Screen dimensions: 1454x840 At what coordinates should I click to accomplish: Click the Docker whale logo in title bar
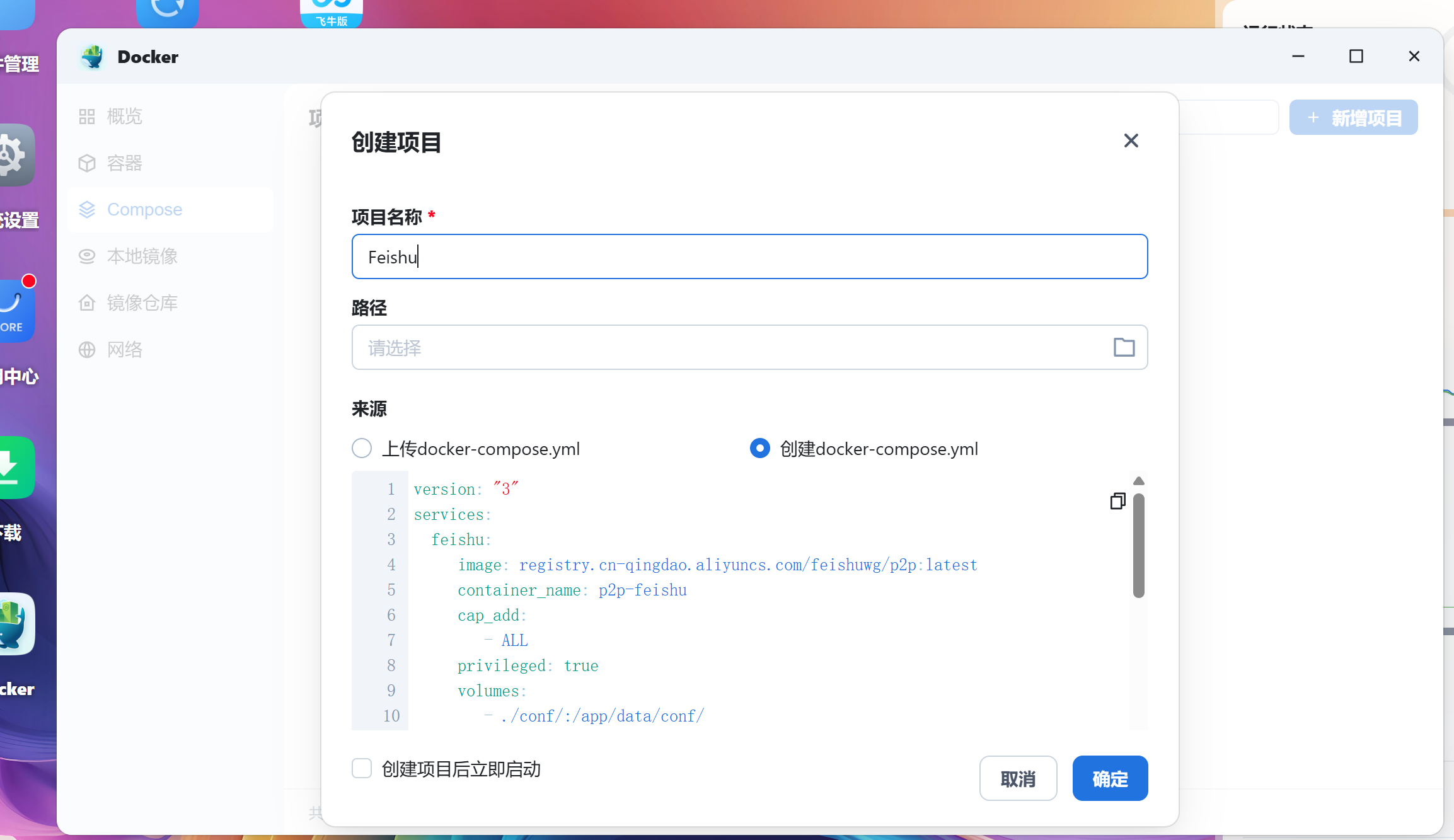point(93,57)
